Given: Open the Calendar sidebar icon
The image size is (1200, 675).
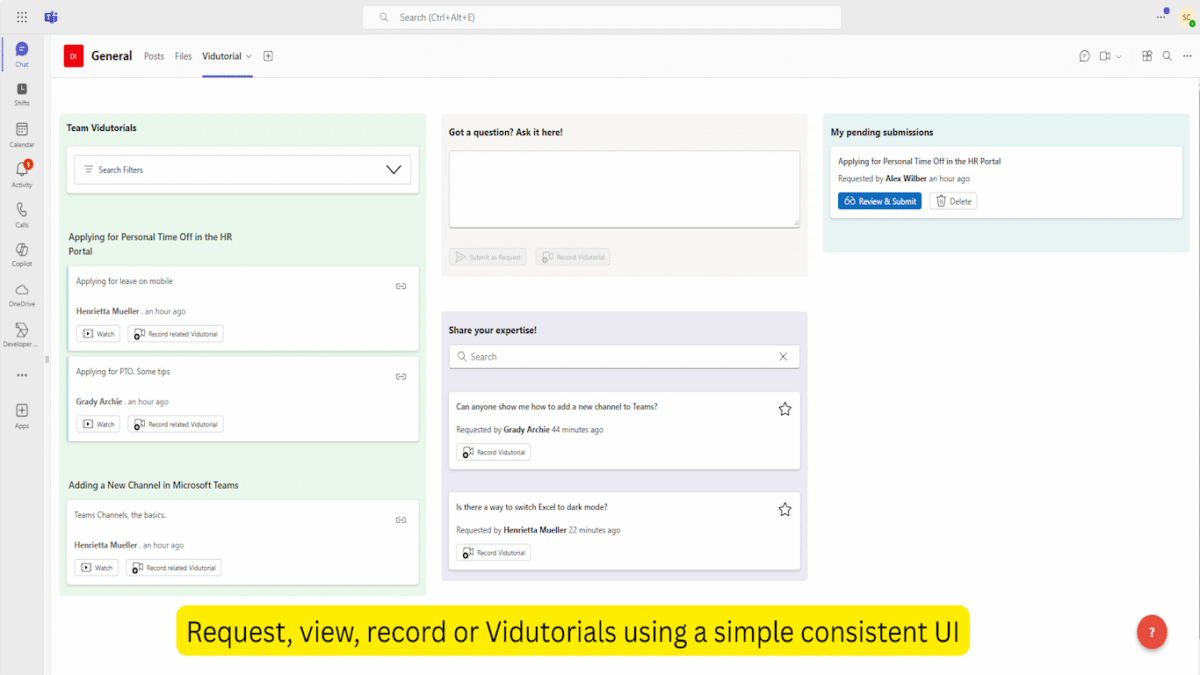Looking at the screenshot, I should pyautogui.click(x=22, y=135).
